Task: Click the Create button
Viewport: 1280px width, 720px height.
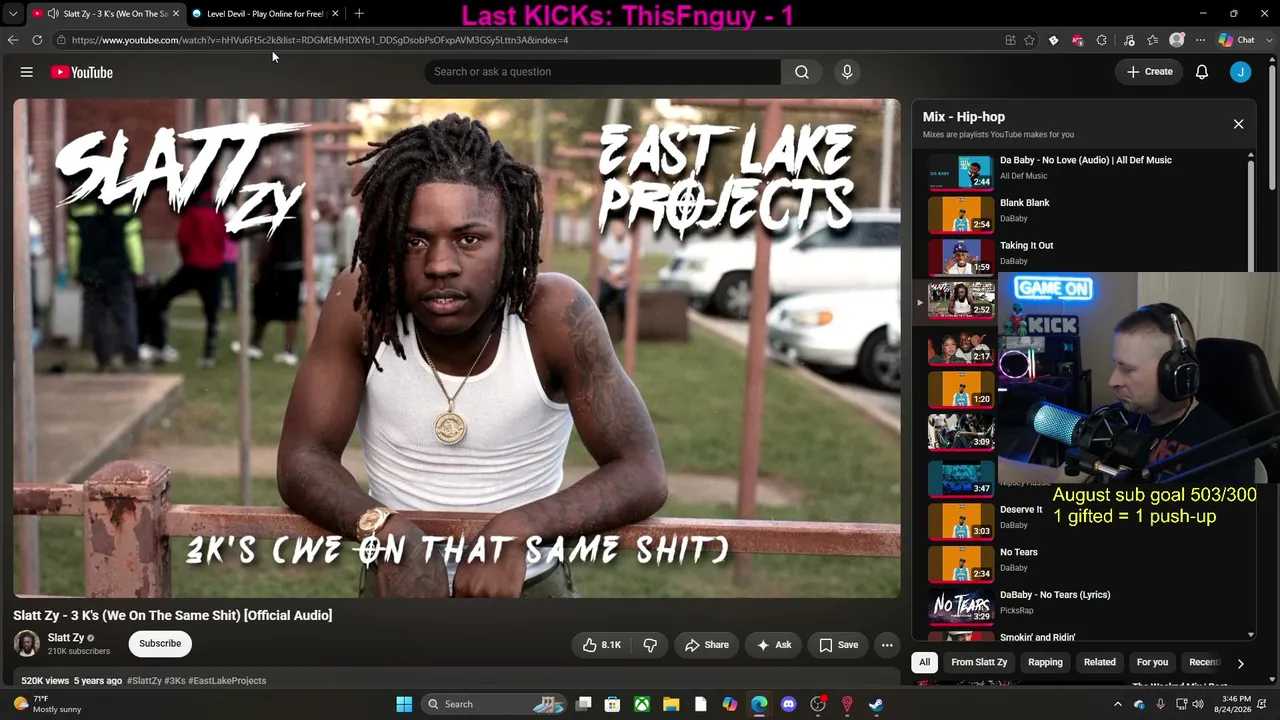Action: (x=1150, y=72)
